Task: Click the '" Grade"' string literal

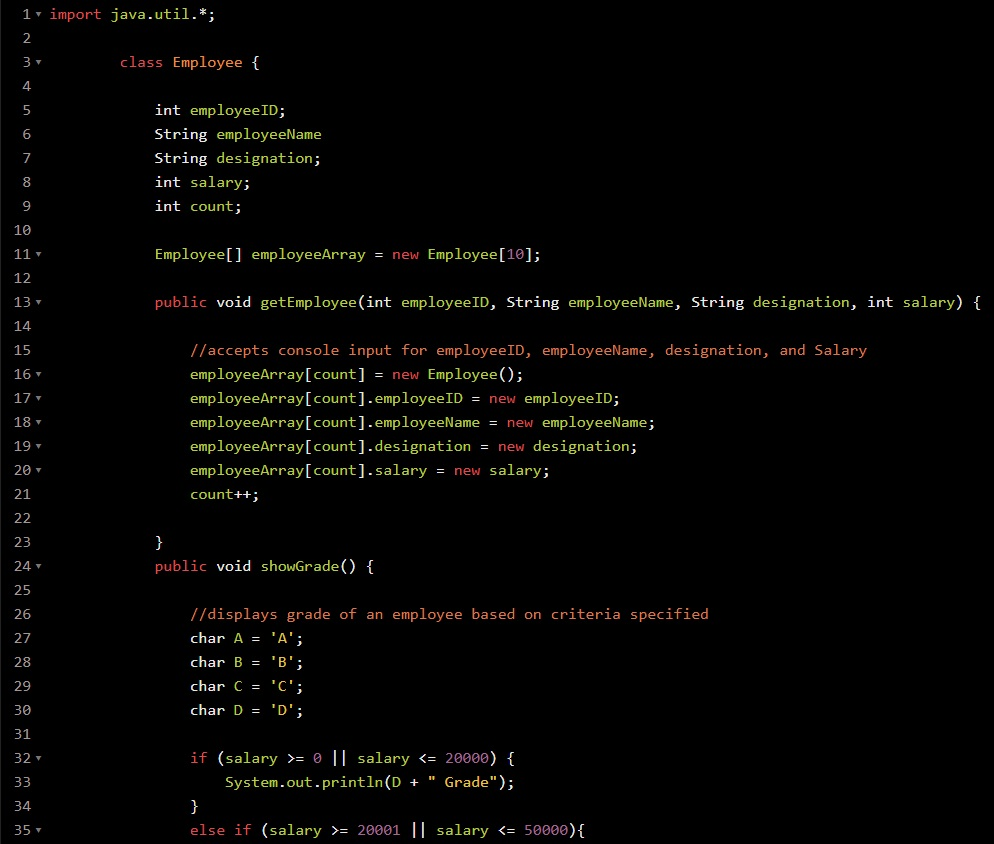Action: (x=462, y=782)
